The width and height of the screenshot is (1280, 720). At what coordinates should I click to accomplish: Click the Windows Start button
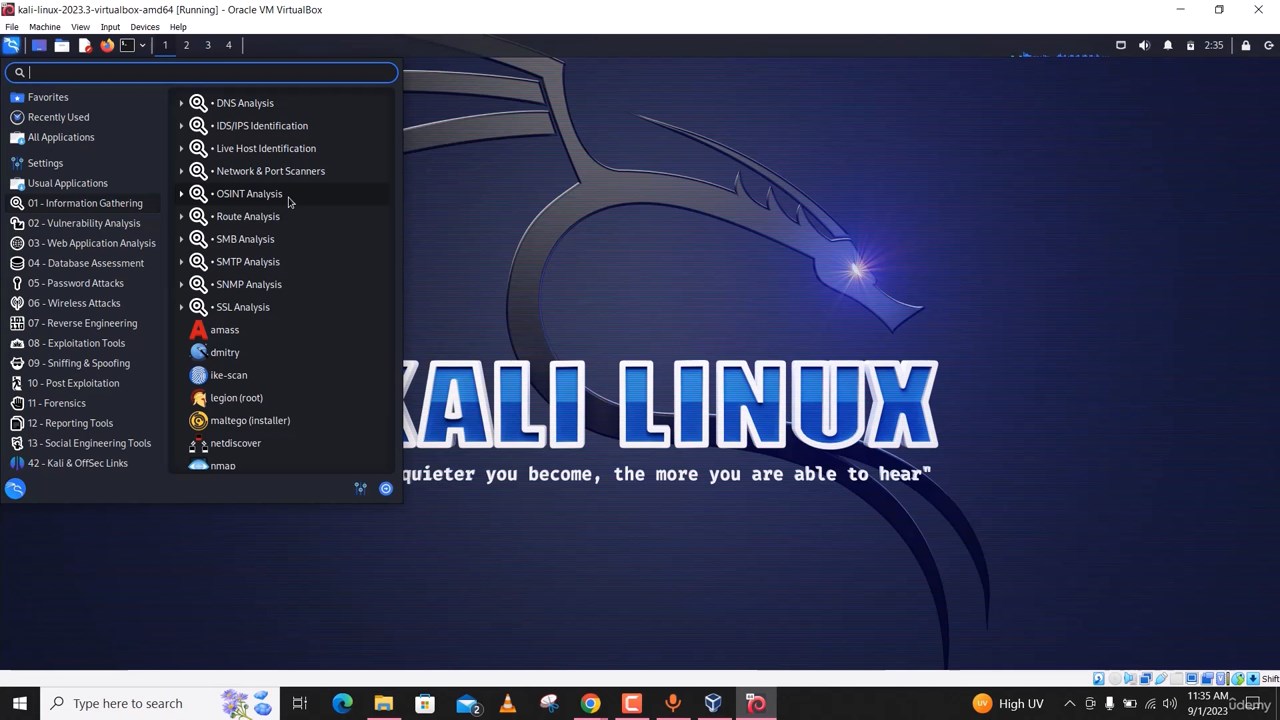point(19,703)
